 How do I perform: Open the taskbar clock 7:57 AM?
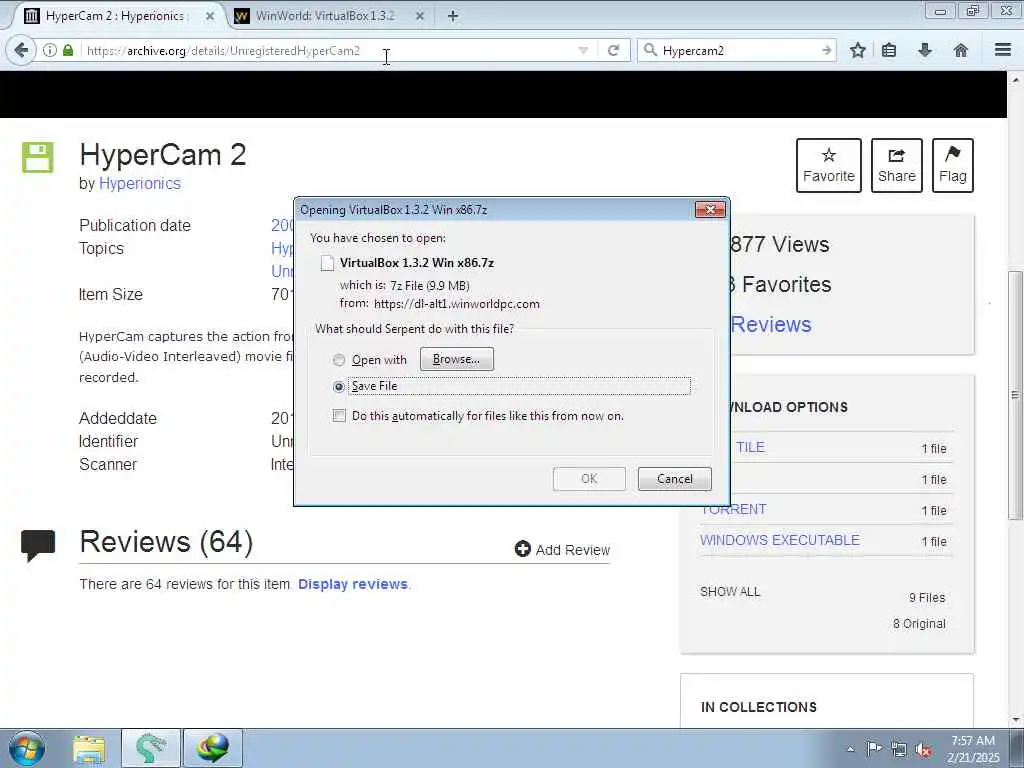pos(973,749)
